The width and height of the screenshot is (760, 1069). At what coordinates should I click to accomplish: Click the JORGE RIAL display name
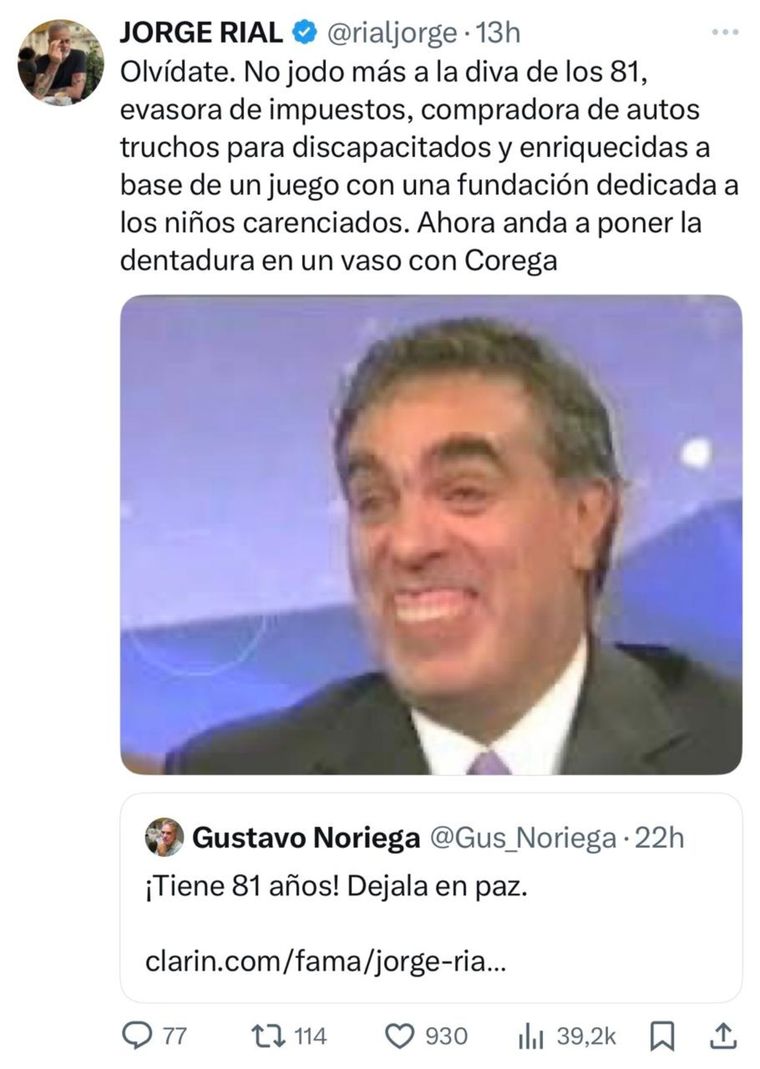pos(201,32)
